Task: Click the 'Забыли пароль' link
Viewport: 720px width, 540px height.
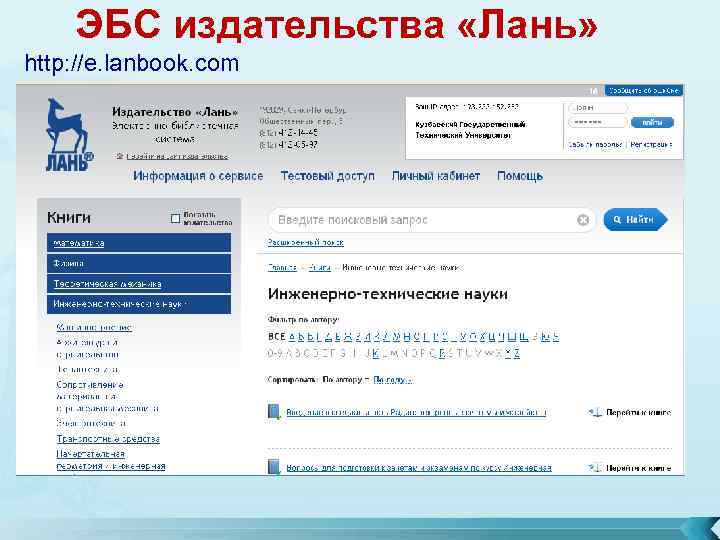Action: [x=595, y=144]
